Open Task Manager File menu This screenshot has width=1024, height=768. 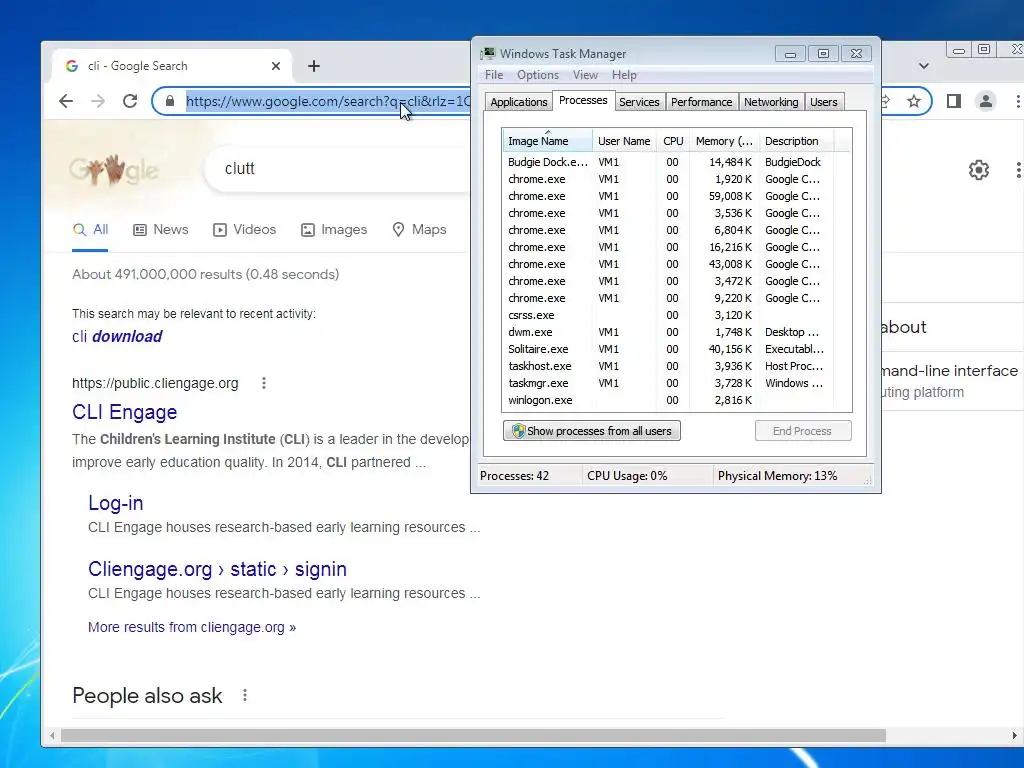494,75
